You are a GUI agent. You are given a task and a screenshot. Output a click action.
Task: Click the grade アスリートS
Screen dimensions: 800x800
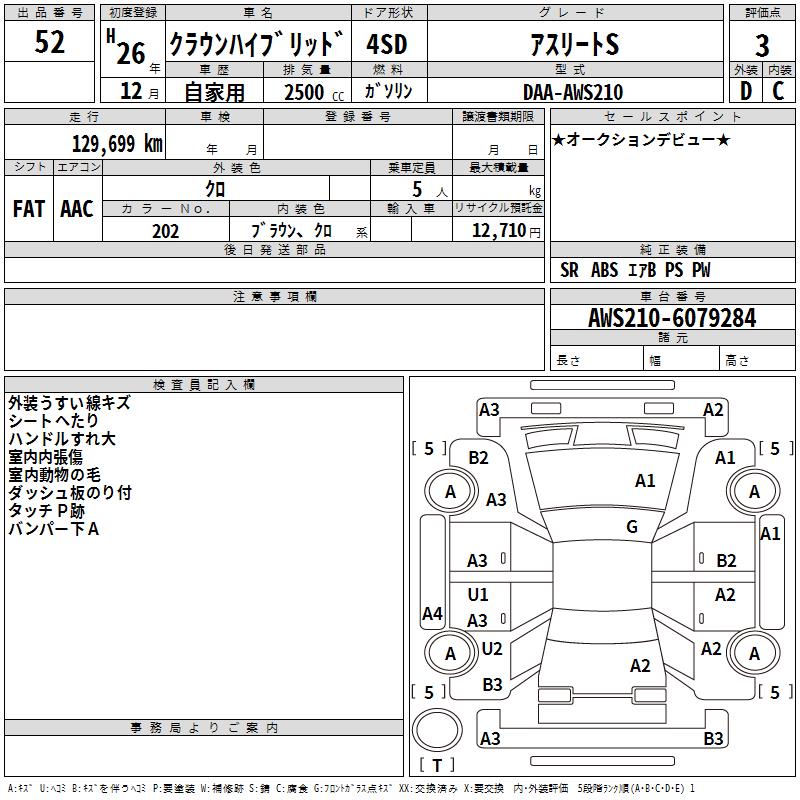[x=574, y=44]
